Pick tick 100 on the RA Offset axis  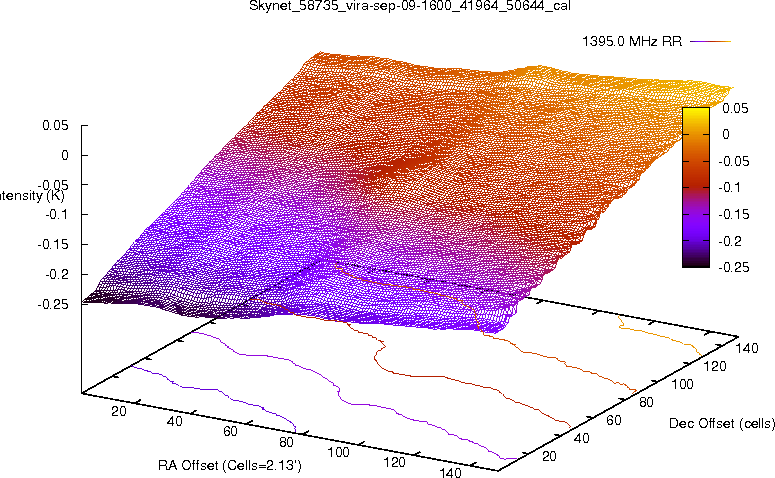(x=338, y=452)
